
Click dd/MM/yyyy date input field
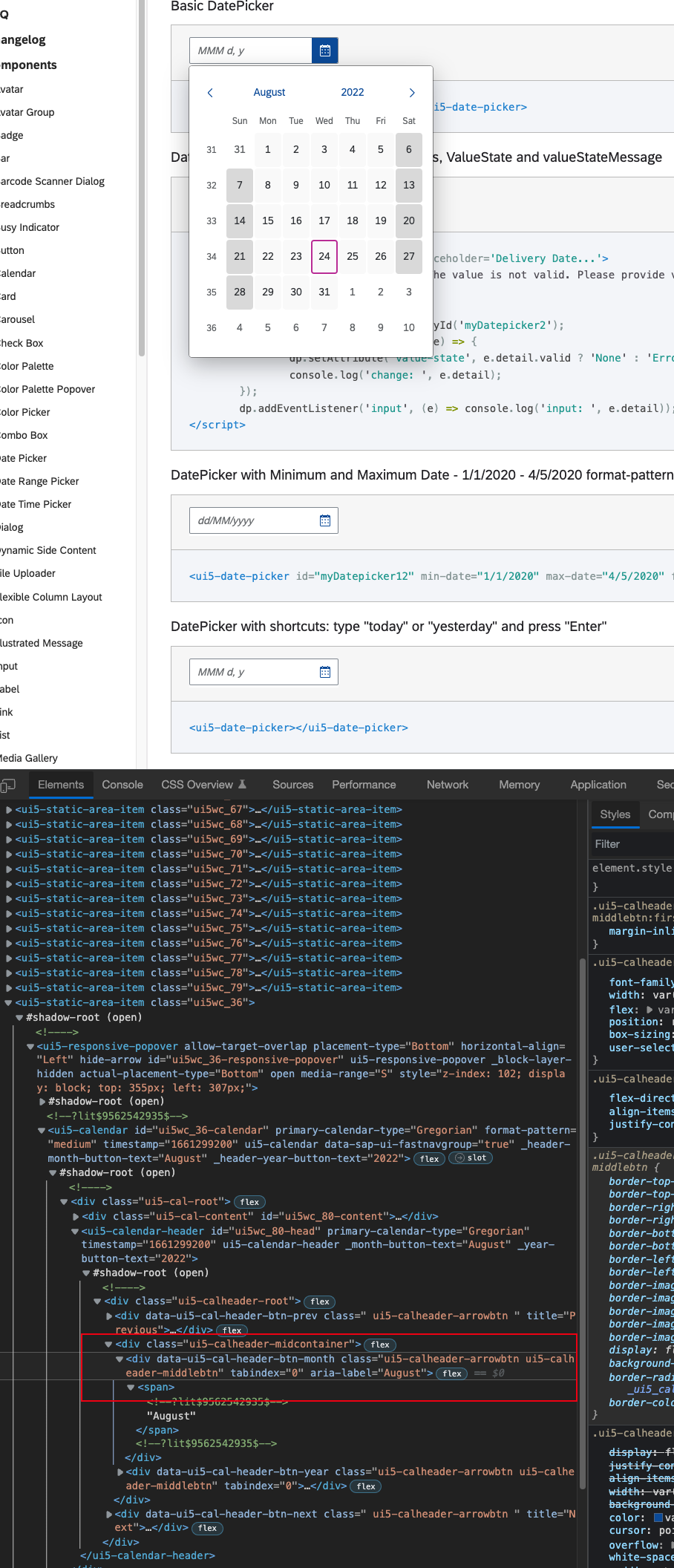pos(252,520)
